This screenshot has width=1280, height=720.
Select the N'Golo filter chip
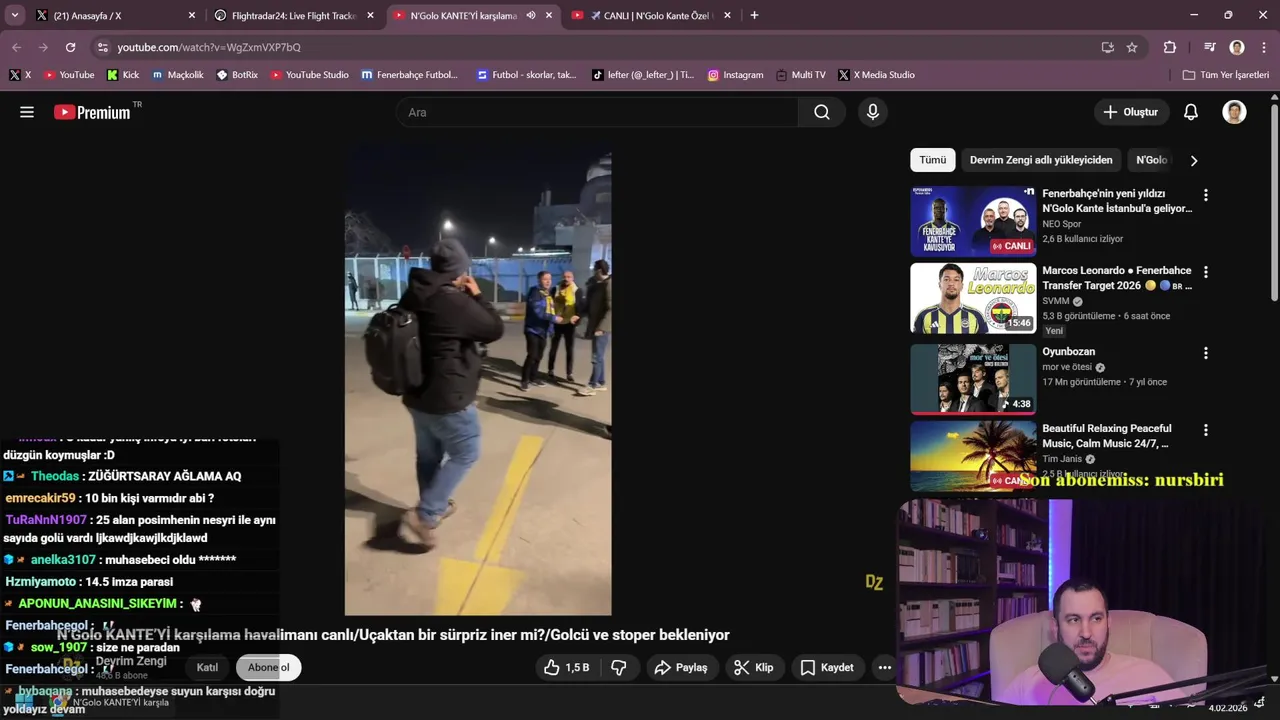[1151, 160]
